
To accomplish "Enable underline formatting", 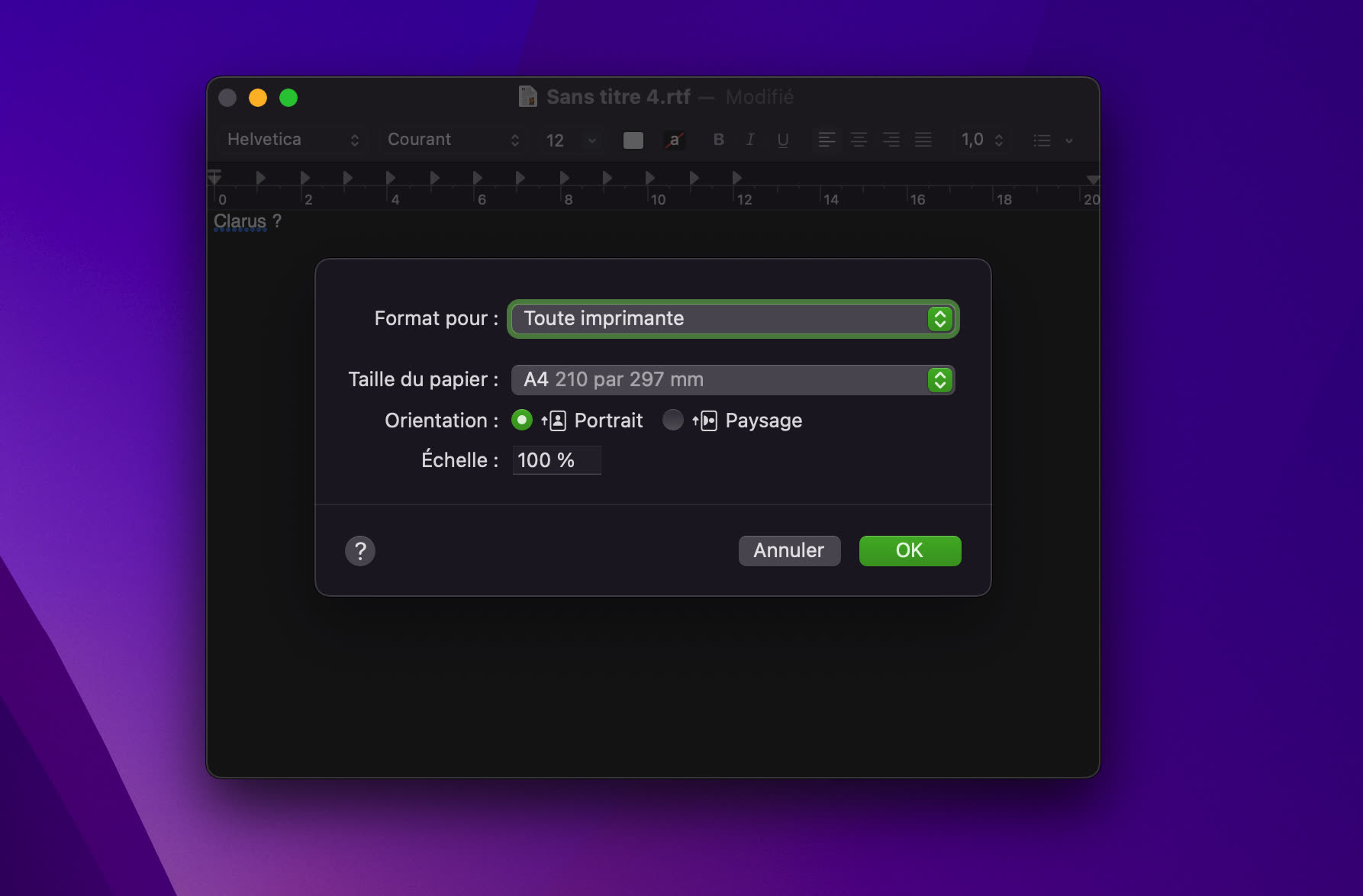I will (783, 140).
